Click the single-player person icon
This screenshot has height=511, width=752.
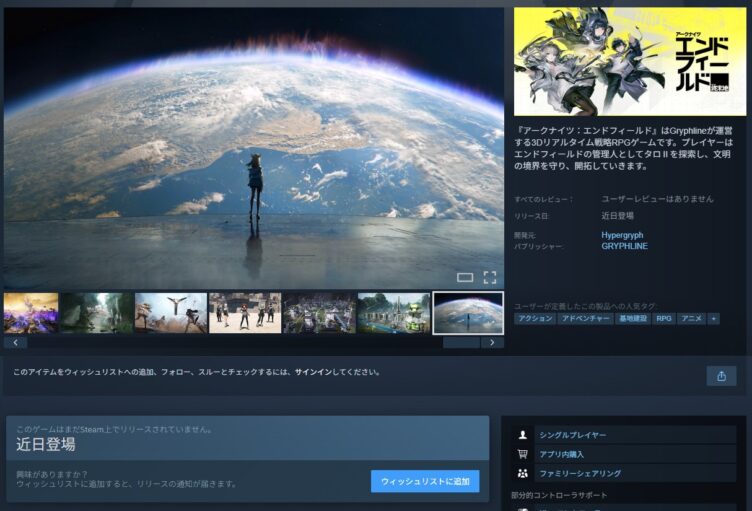(x=522, y=435)
